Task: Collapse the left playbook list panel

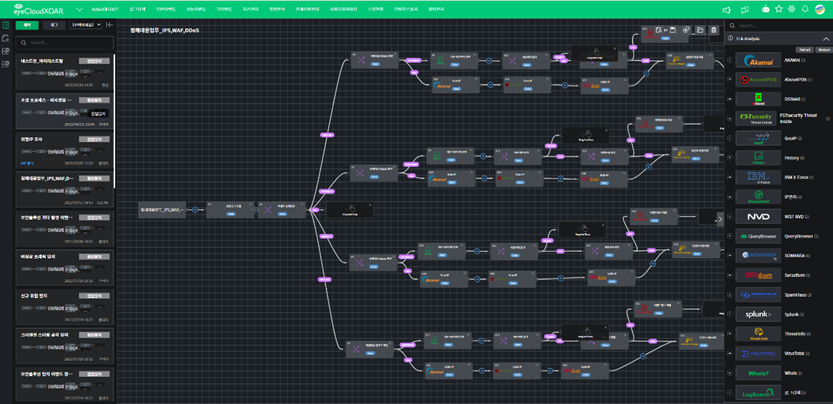Action: [109, 25]
